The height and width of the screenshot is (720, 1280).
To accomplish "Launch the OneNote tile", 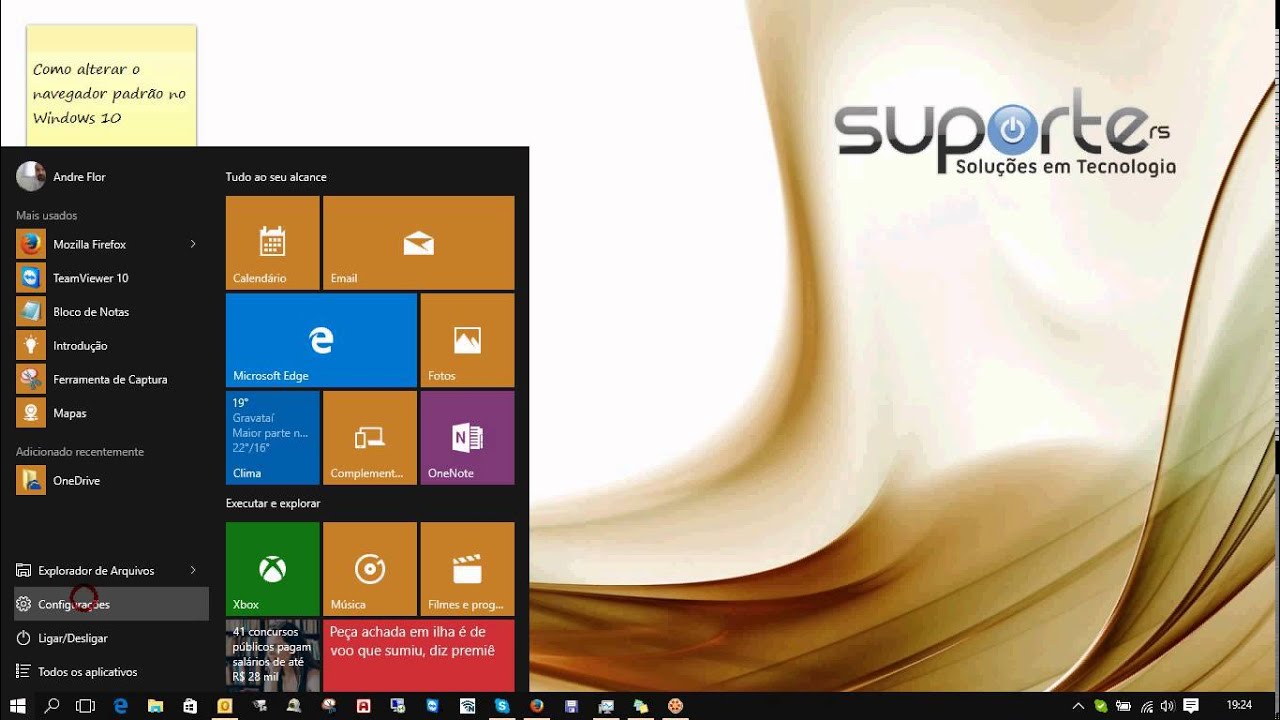I will [467, 437].
